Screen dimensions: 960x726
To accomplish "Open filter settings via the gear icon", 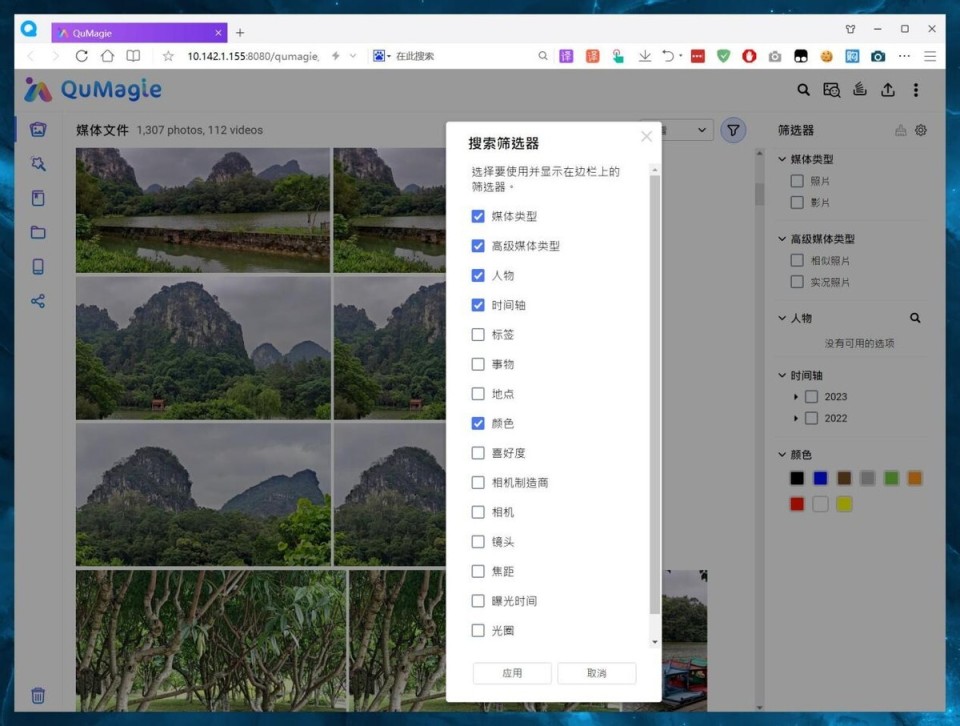I will click(920, 130).
